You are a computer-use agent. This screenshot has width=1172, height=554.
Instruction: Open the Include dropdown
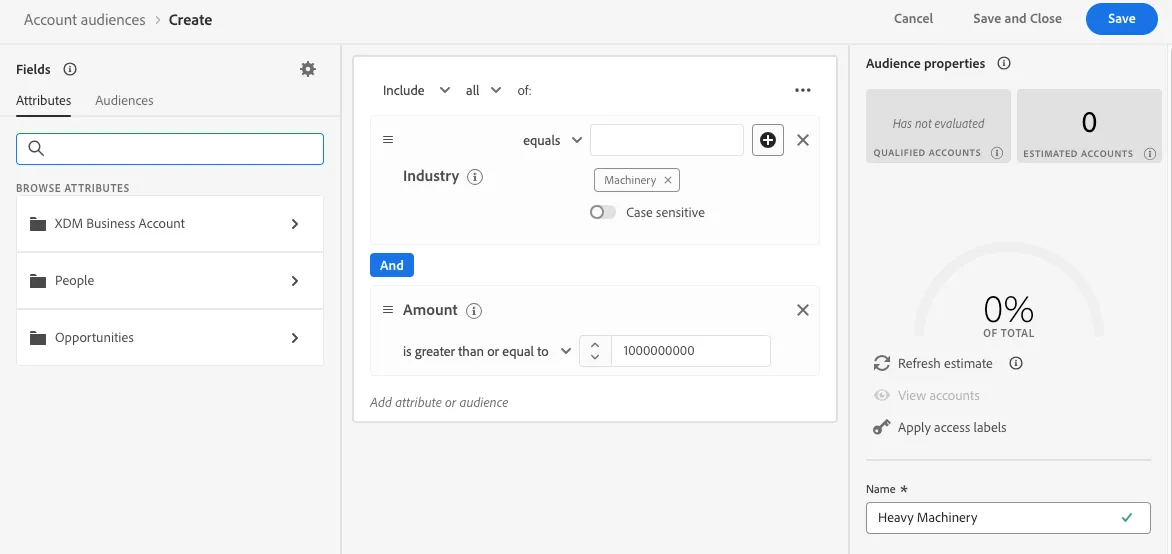416,90
